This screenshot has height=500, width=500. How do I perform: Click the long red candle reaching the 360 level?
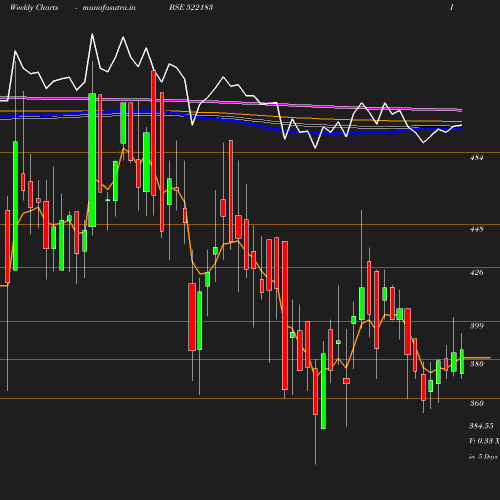click(285, 315)
